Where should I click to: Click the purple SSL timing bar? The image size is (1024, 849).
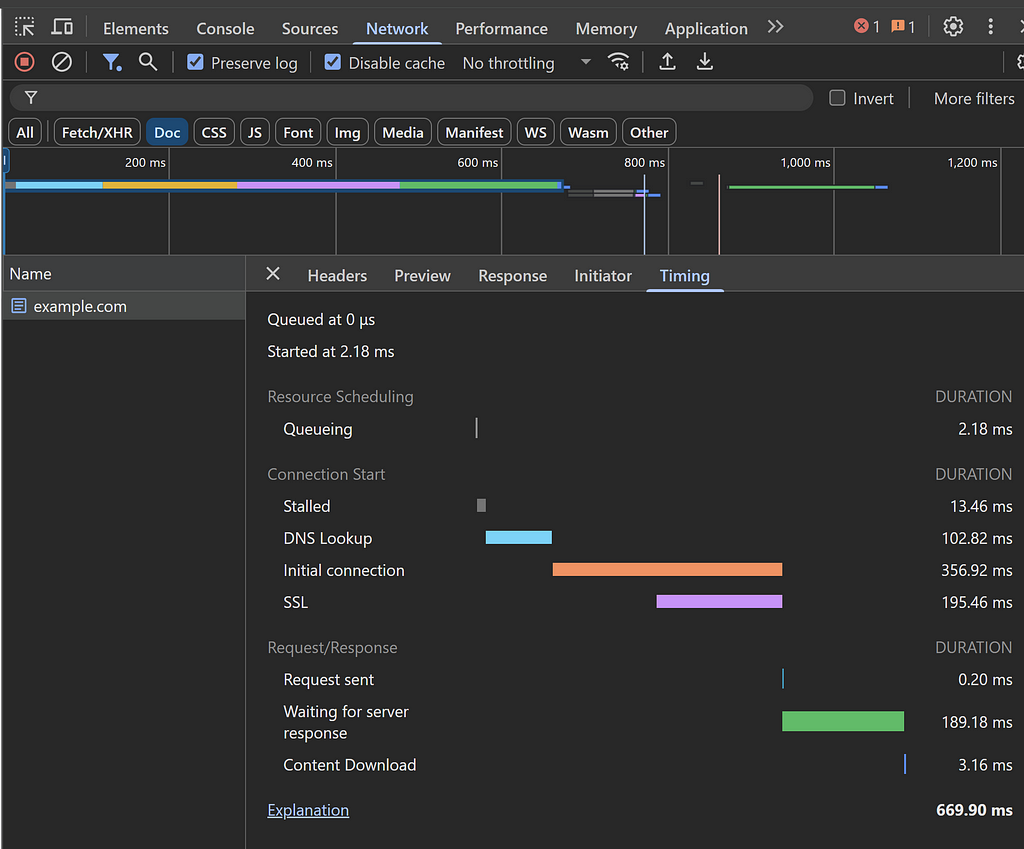[x=719, y=601]
